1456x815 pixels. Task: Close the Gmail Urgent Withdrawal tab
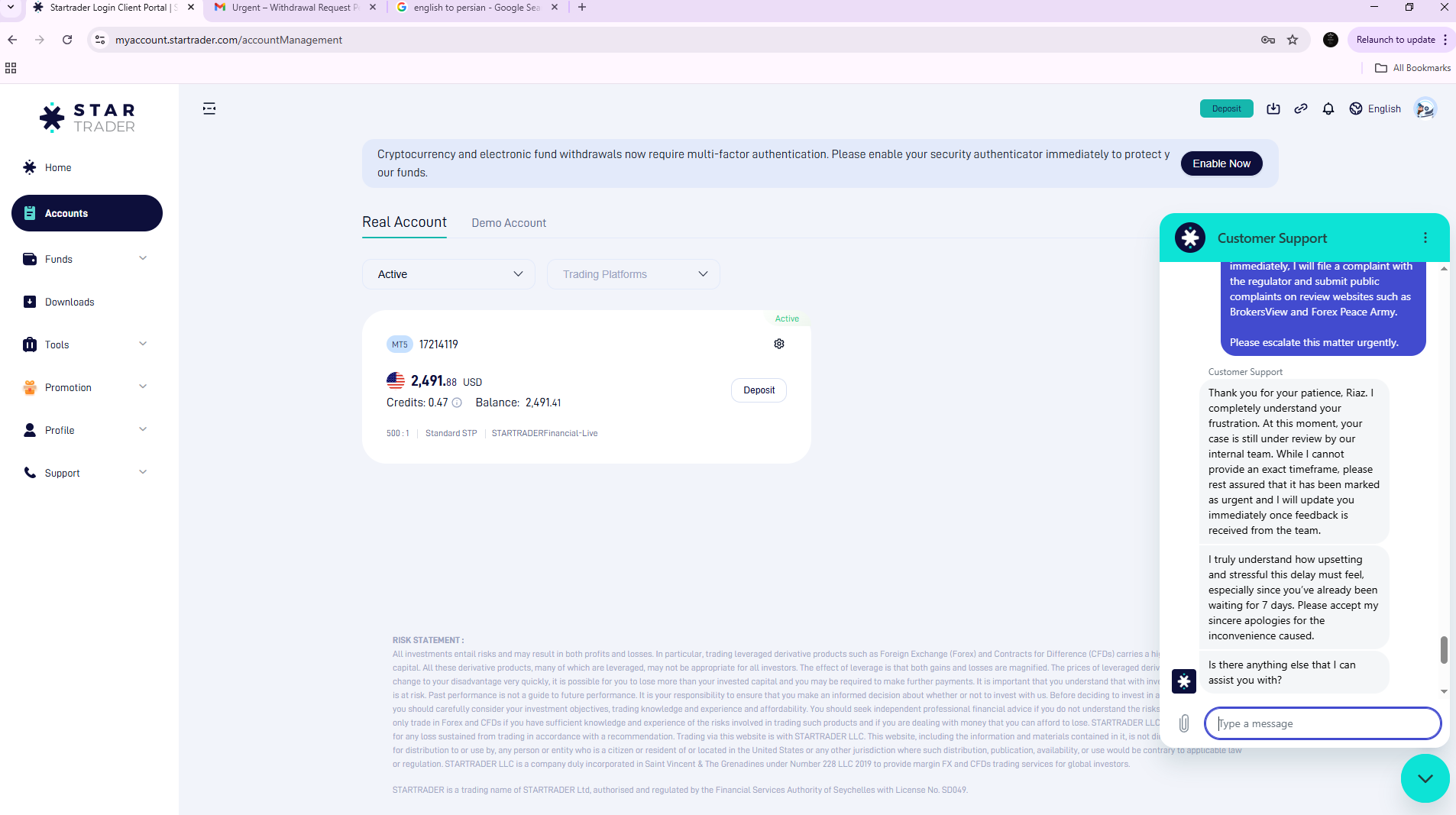point(373,8)
